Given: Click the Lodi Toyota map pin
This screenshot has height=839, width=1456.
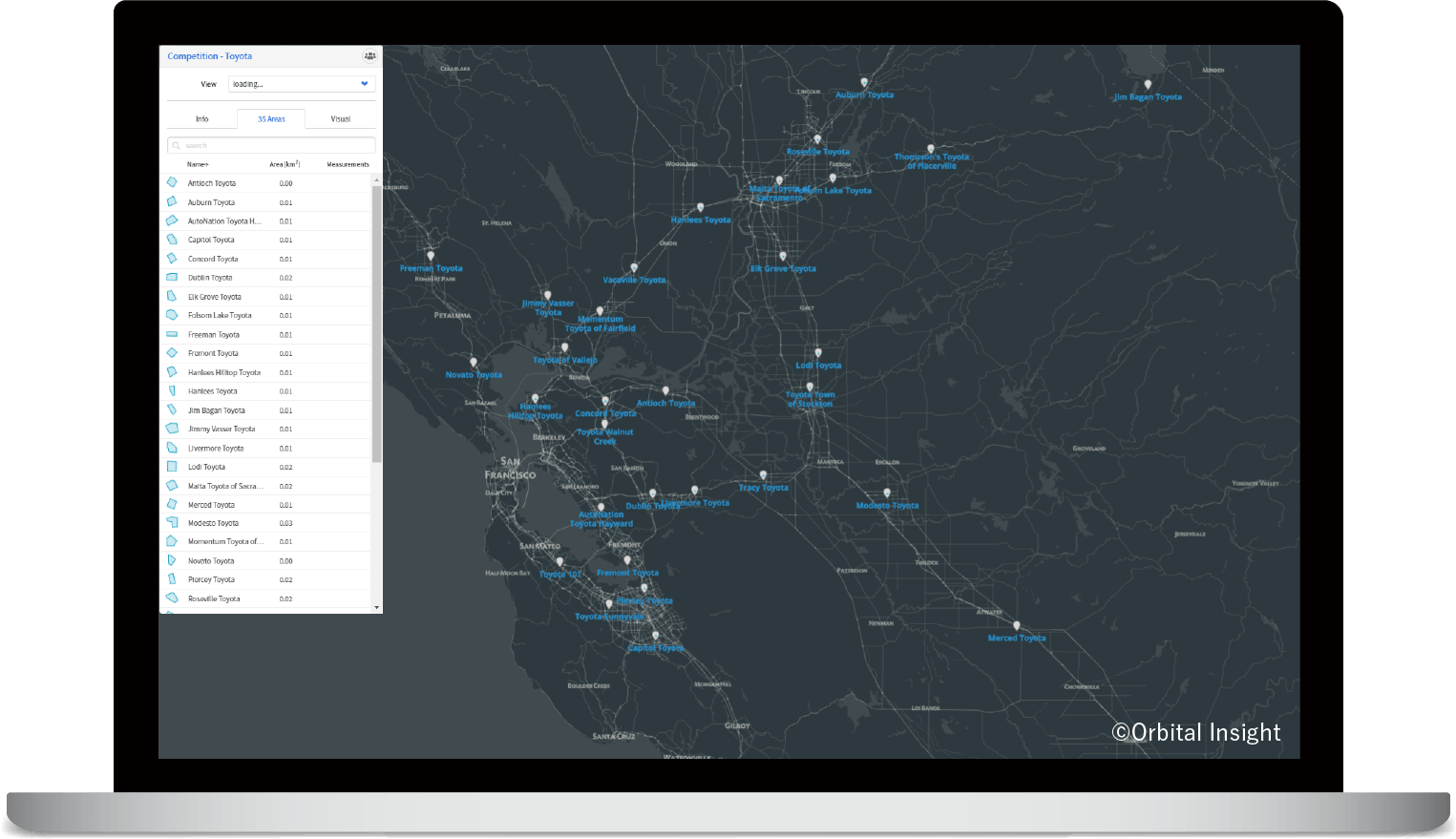Looking at the screenshot, I should [x=818, y=353].
